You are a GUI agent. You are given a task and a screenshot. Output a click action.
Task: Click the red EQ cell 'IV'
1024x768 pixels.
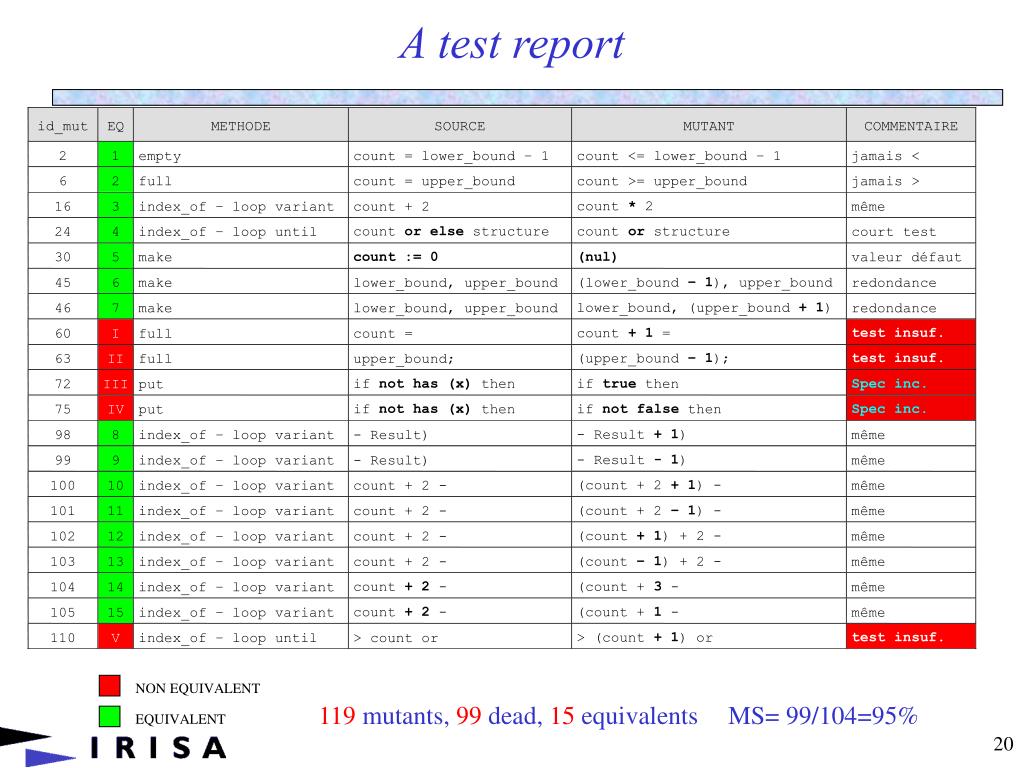tap(116, 409)
